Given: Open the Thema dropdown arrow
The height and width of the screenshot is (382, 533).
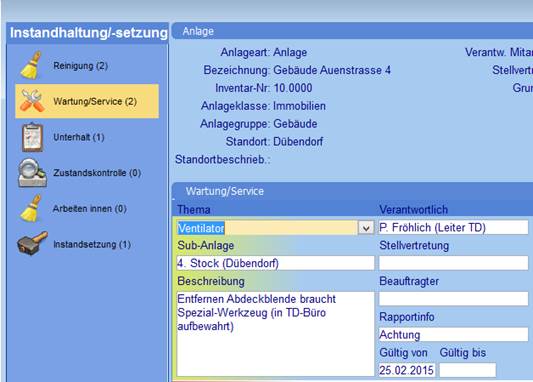Looking at the screenshot, I should 366,228.
